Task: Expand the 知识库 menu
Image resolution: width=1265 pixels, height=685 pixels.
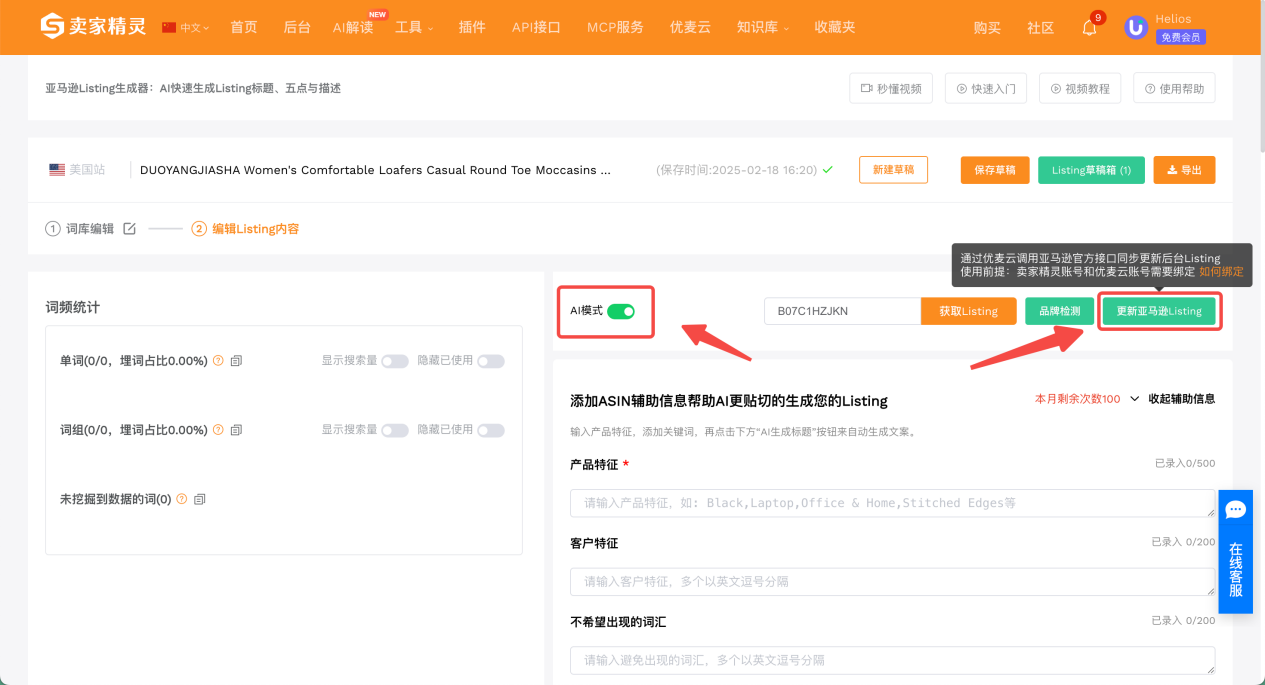Action: [762, 28]
